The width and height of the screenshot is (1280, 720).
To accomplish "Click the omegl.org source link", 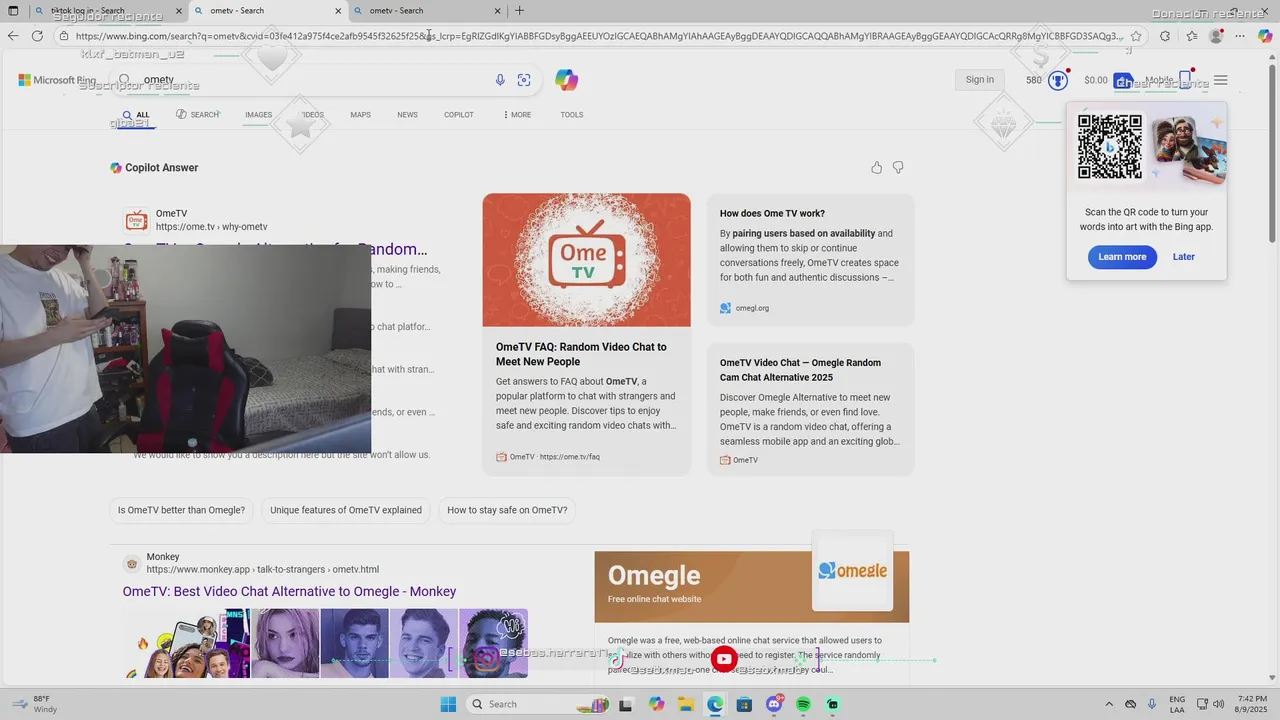I will point(744,308).
